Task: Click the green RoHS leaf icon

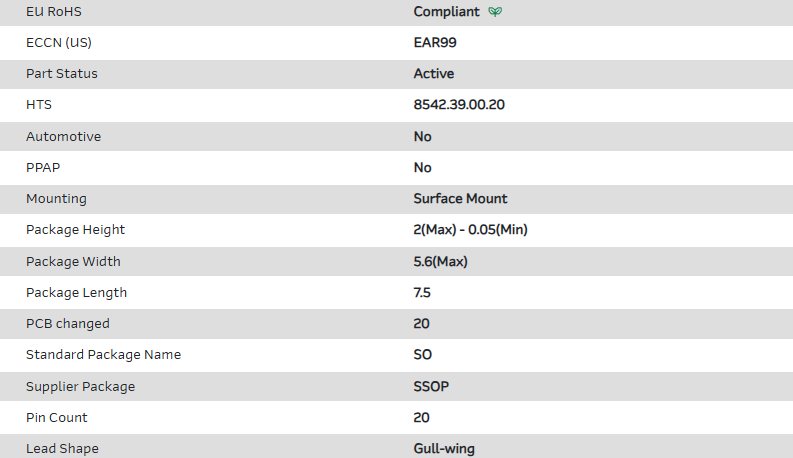Action: pos(495,12)
